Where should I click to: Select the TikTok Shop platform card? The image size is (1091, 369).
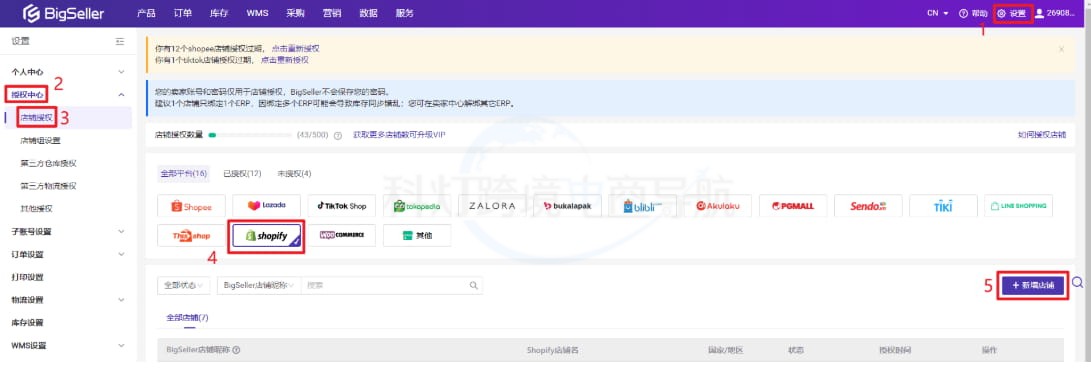pos(342,206)
